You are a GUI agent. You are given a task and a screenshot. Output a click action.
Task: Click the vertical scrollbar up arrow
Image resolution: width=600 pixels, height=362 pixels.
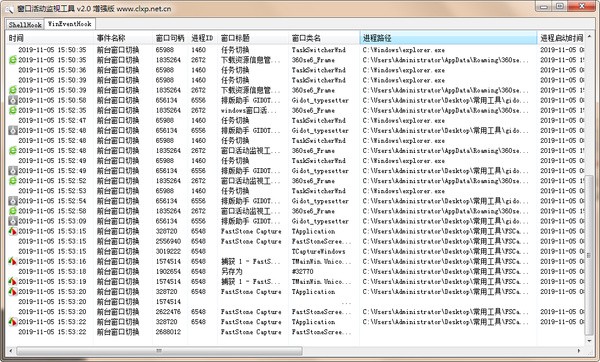point(589,36)
